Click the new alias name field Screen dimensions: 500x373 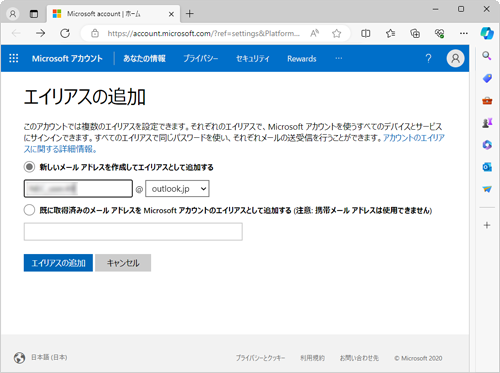tap(78, 189)
